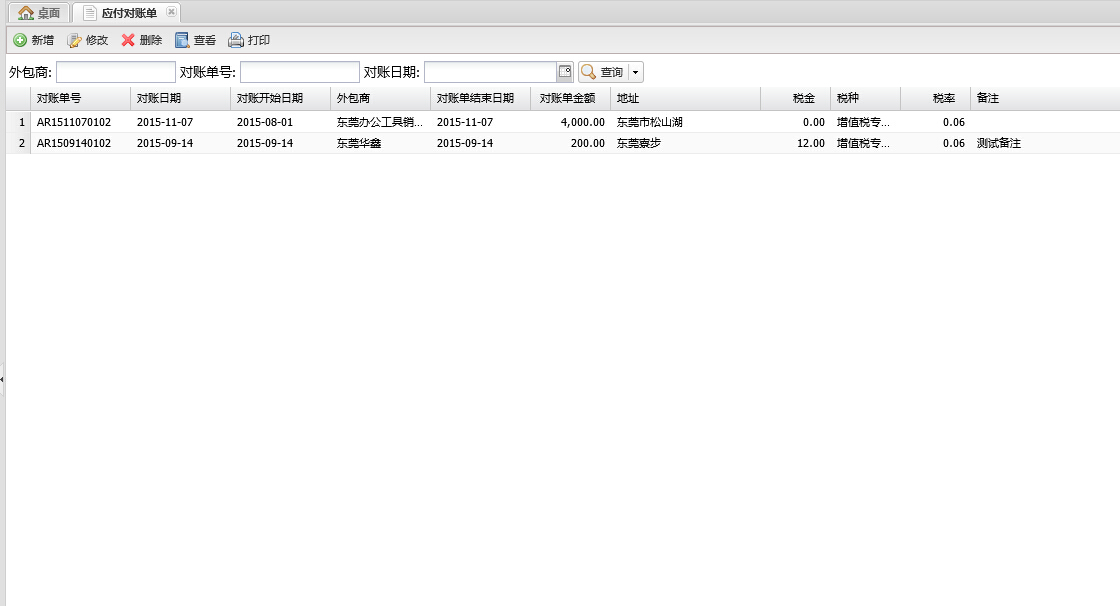The image size is (1120, 606).
Task: Click the 删除 (Delete) red X icon
Action: point(128,40)
